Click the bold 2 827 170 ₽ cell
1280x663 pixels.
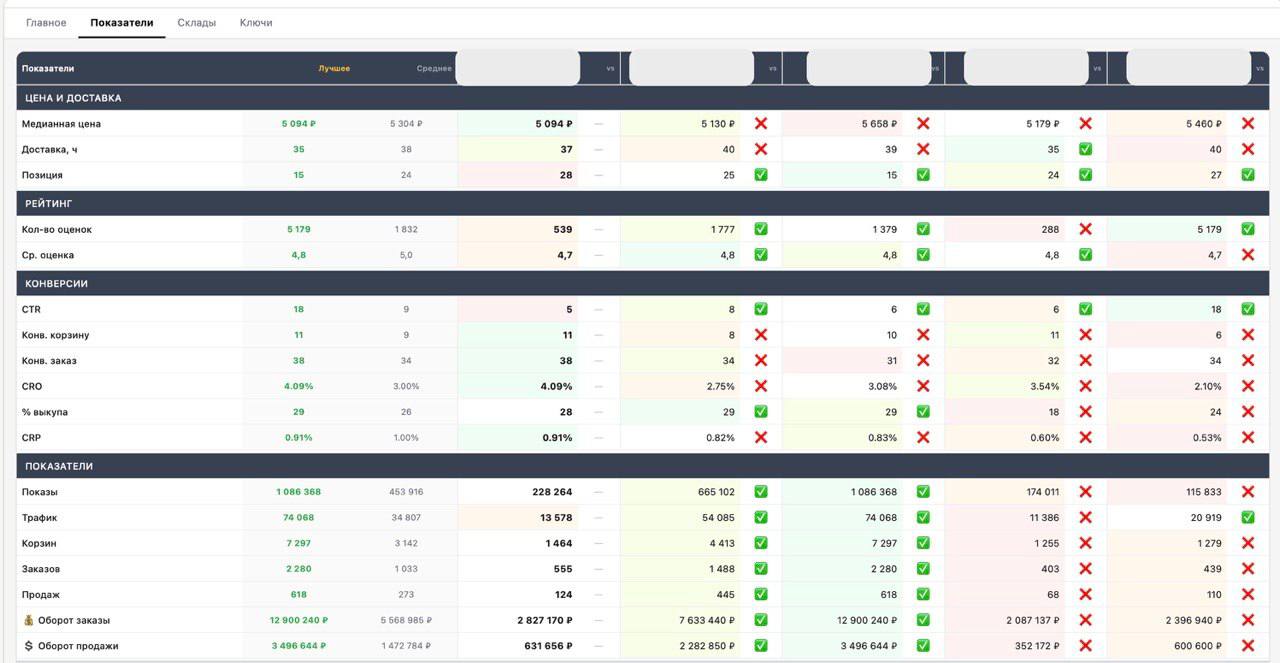click(544, 620)
